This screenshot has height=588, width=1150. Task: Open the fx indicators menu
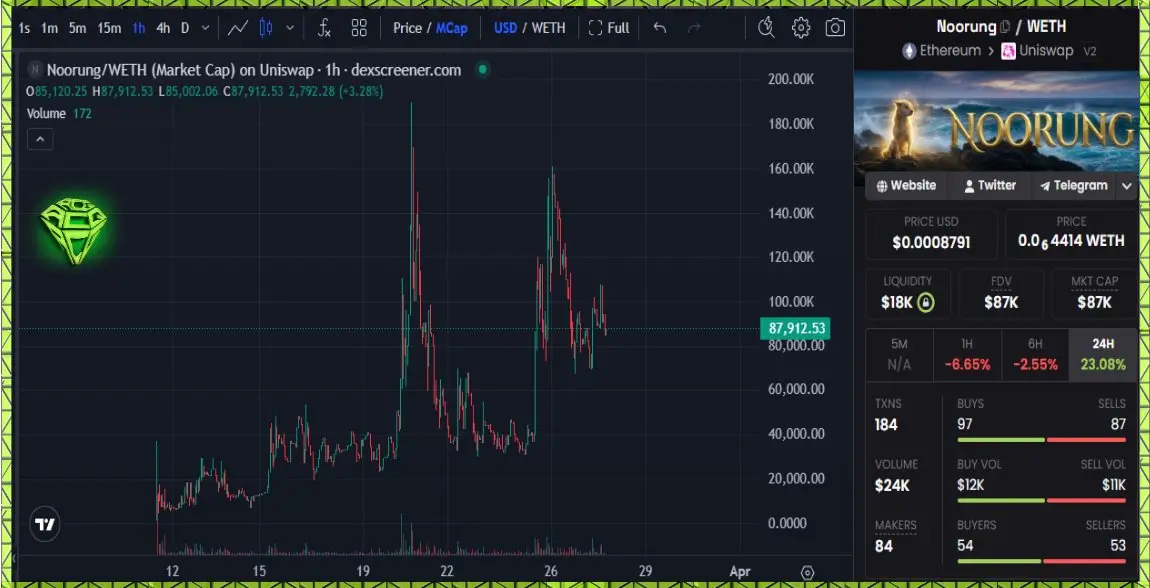pyautogui.click(x=324, y=29)
